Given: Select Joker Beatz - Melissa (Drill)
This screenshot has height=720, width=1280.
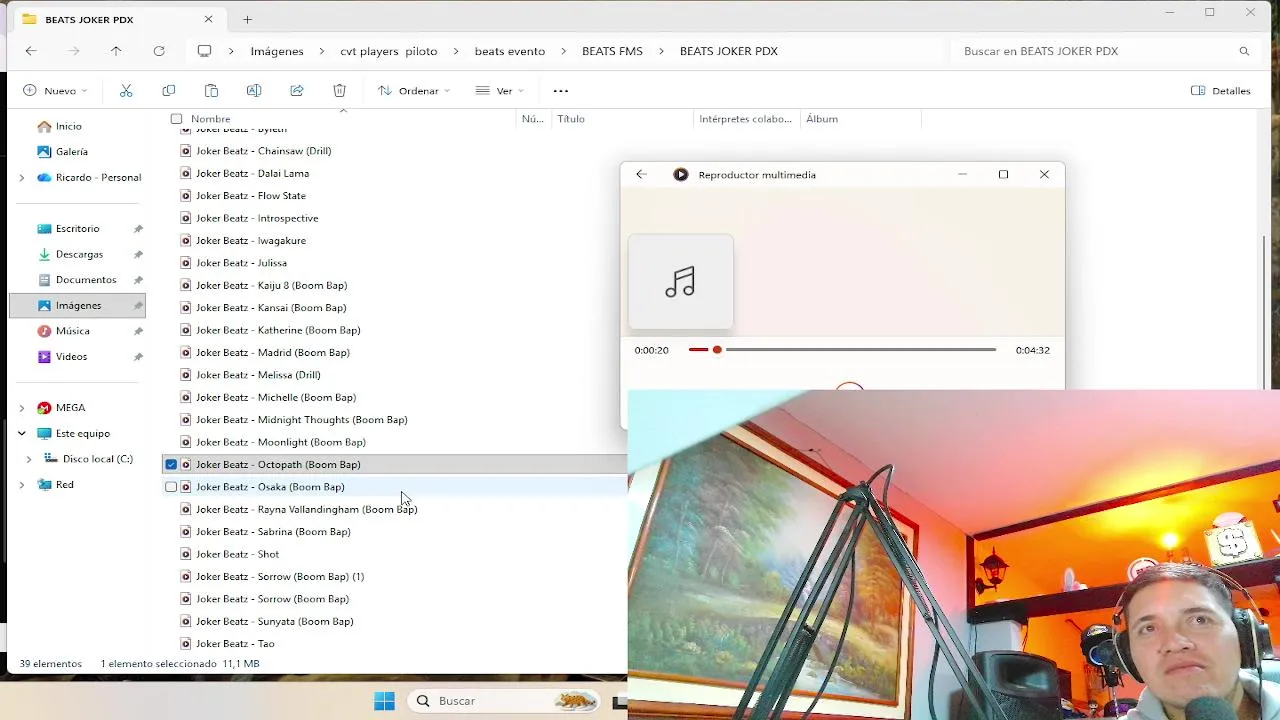Looking at the screenshot, I should point(258,375).
